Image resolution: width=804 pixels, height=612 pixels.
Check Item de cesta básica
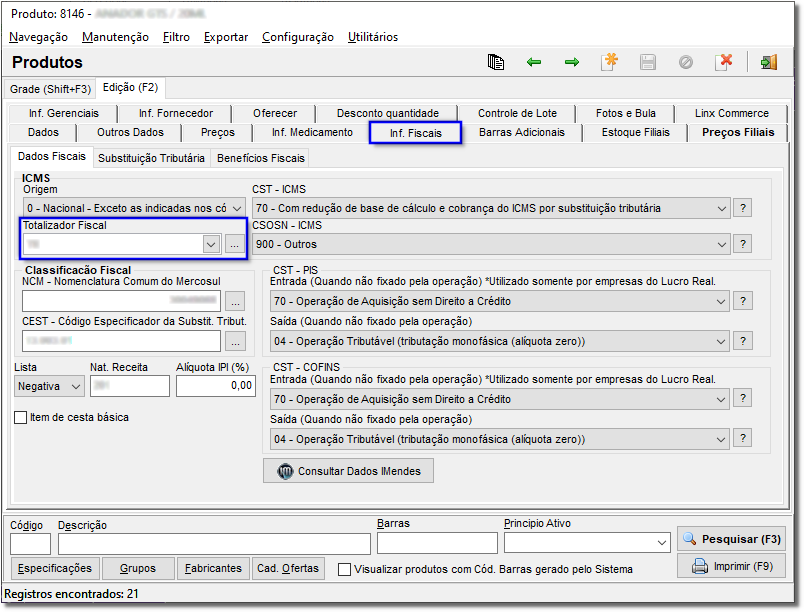click(21, 417)
